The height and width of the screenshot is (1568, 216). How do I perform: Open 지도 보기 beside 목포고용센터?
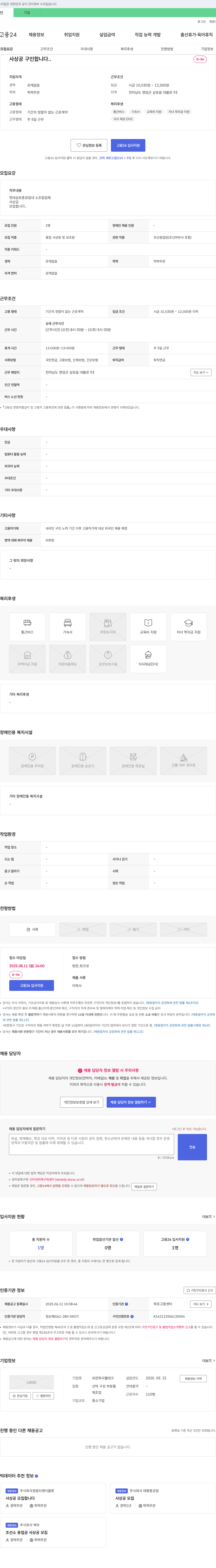click(x=201, y=1304)
